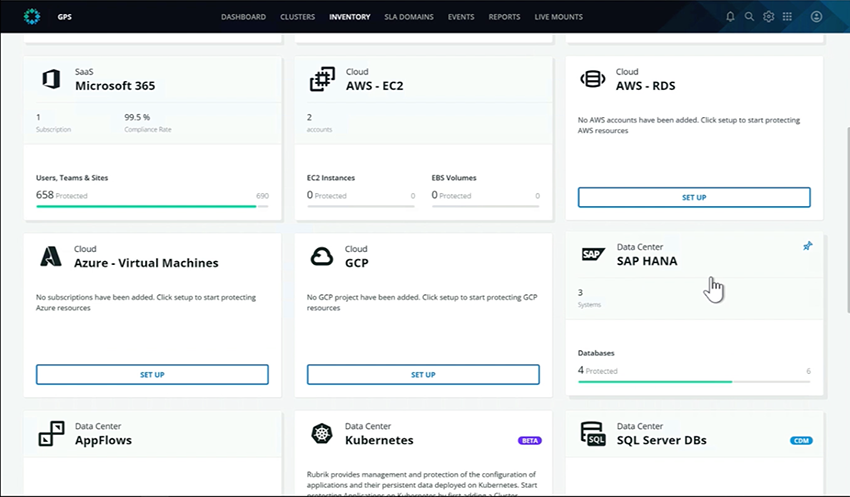The image size is (850, 497).
Task: Click the SQL Server DBs icon
Action: pyautogui.click(x=593, y=434)
